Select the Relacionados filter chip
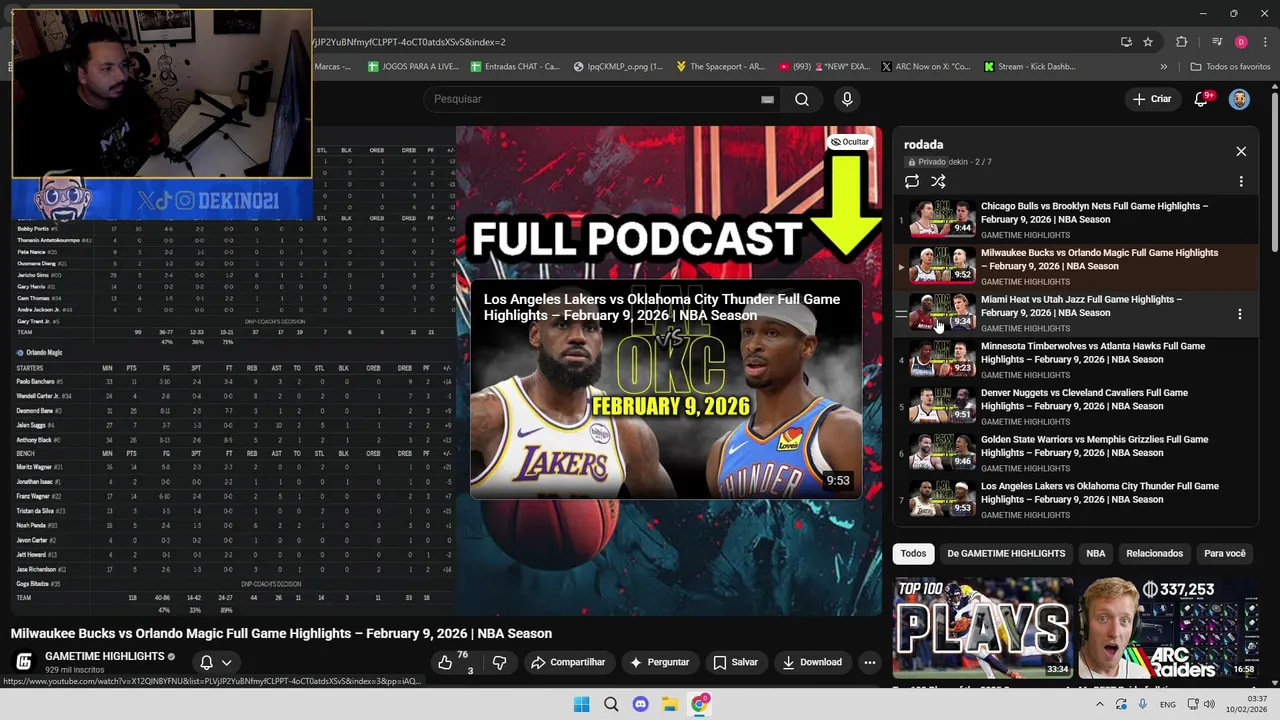The height and width of the screenshot is (720, 1280). tap(1154, 553)
